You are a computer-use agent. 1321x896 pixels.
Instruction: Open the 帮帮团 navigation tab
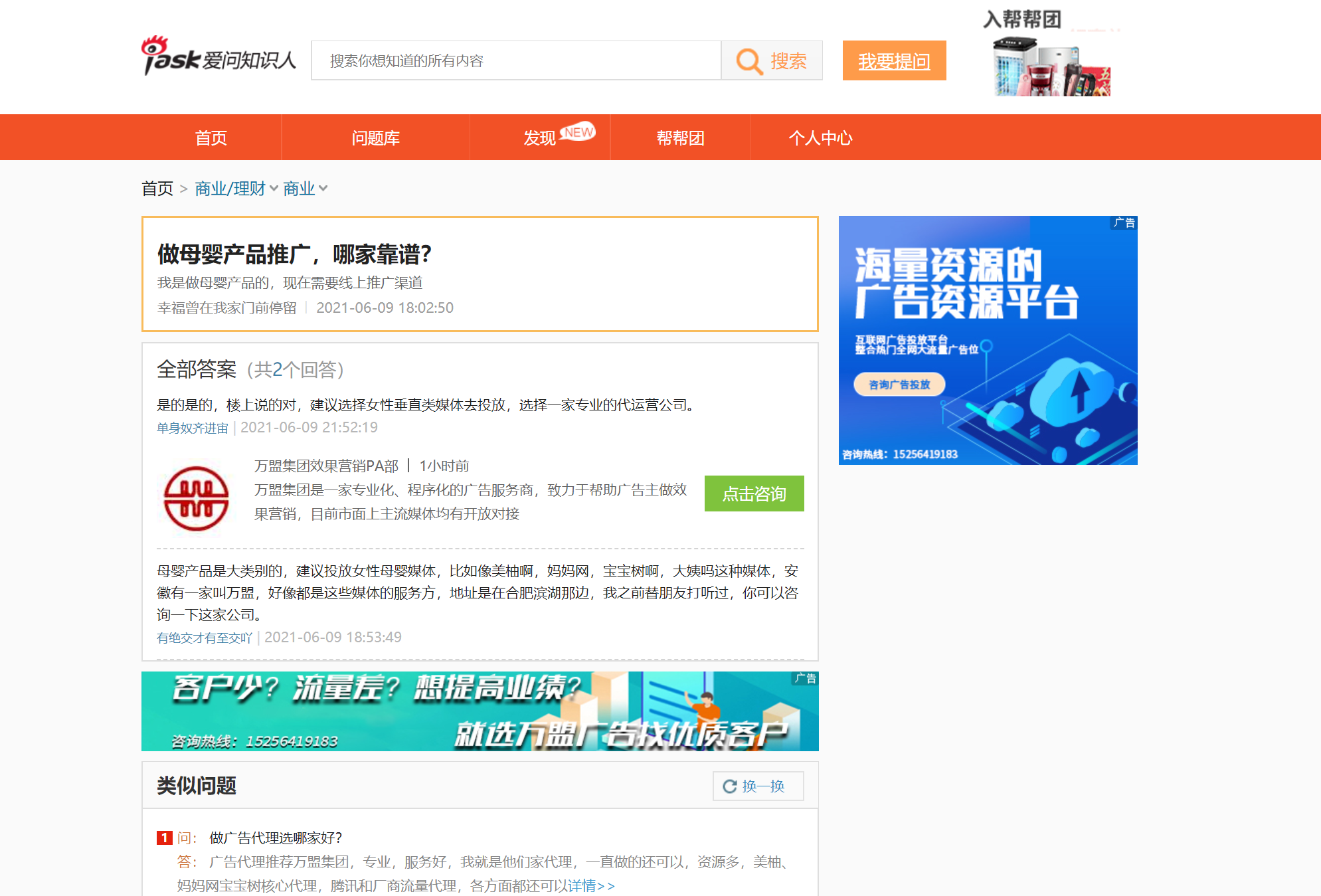(680, 137)
